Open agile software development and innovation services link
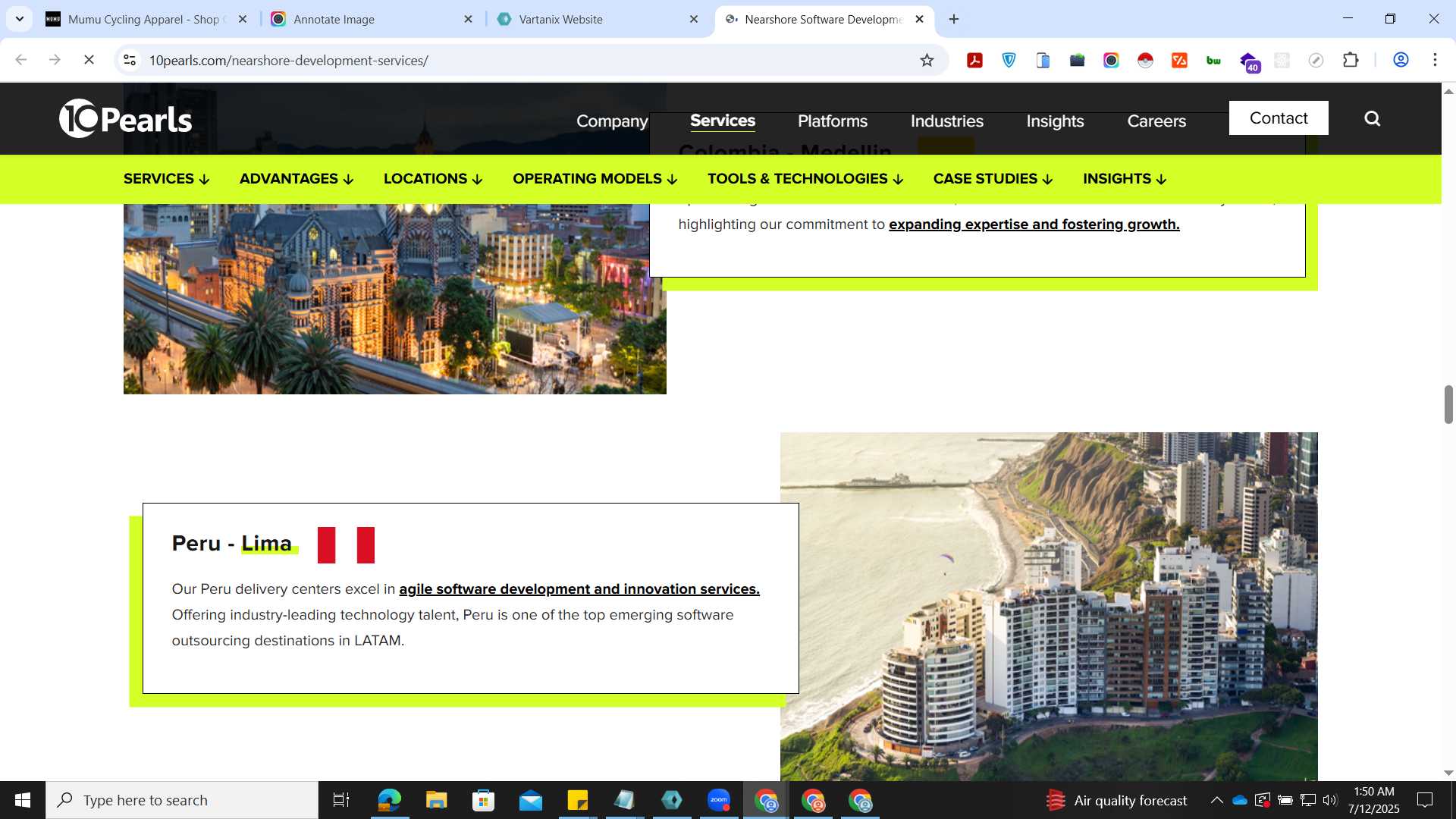Screen dimensions: 1456x819 pyautogui.click(x=579, y=589)
